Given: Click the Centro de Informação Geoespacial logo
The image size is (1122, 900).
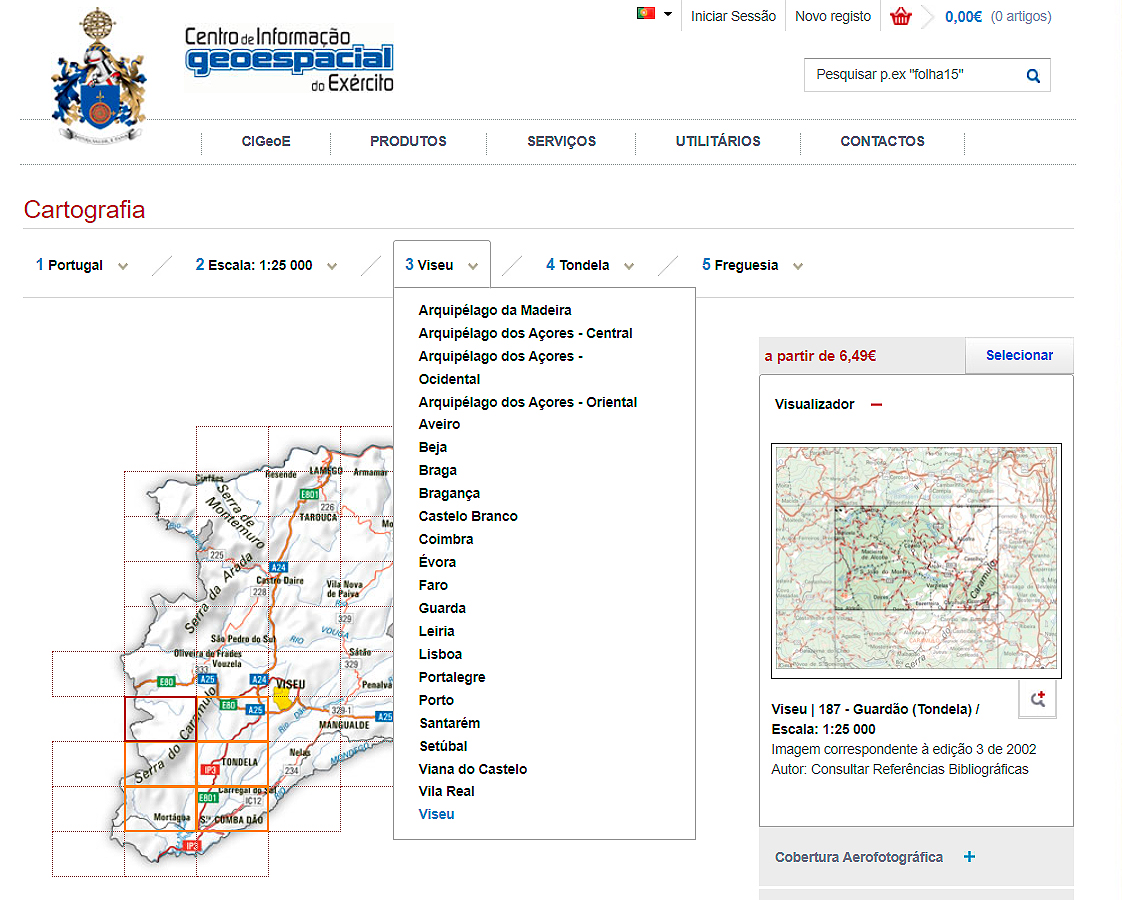Looking at the screenshot, I should click(289, 60).
